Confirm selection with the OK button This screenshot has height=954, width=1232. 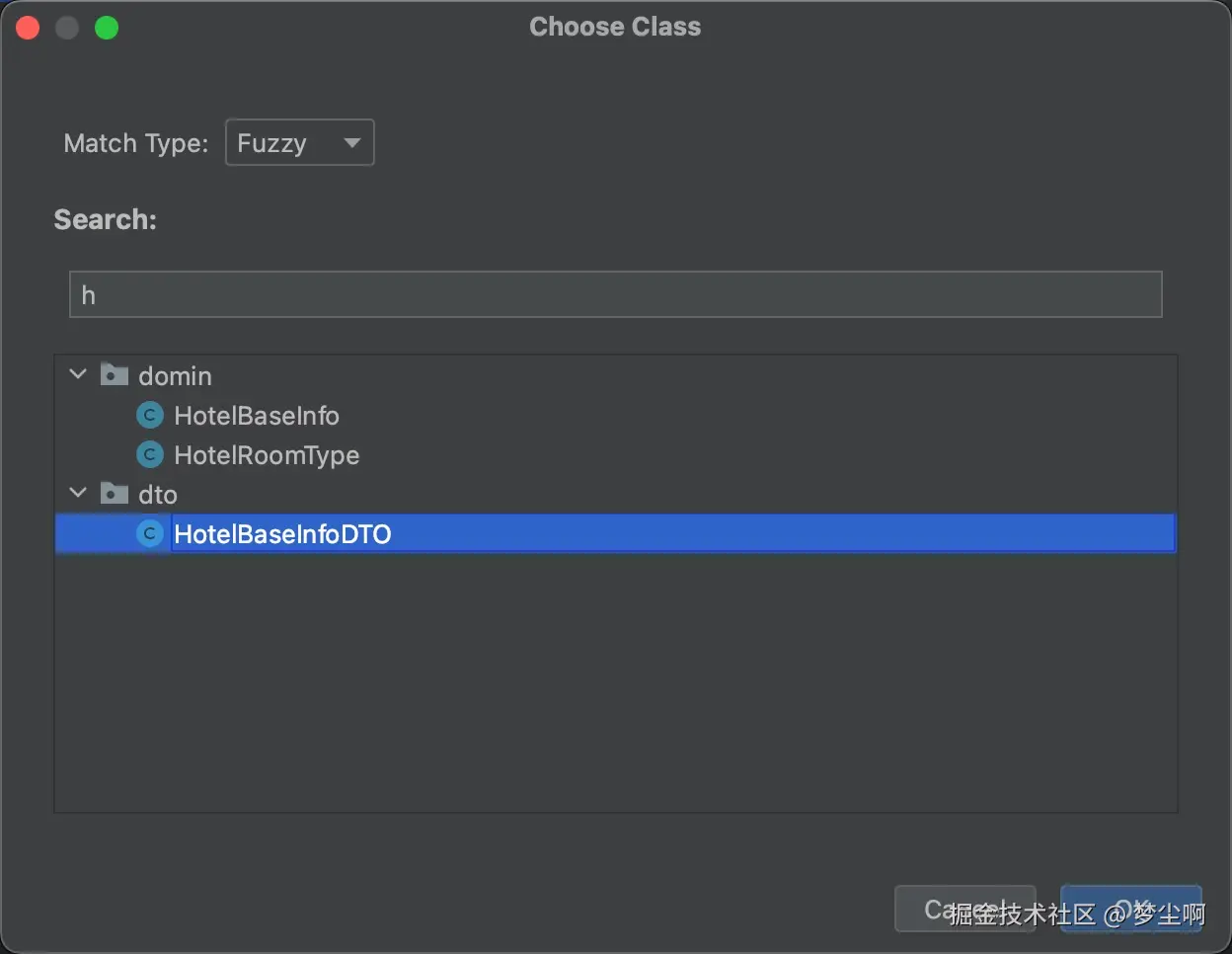pyautogui.click(x=1130, y=909)
